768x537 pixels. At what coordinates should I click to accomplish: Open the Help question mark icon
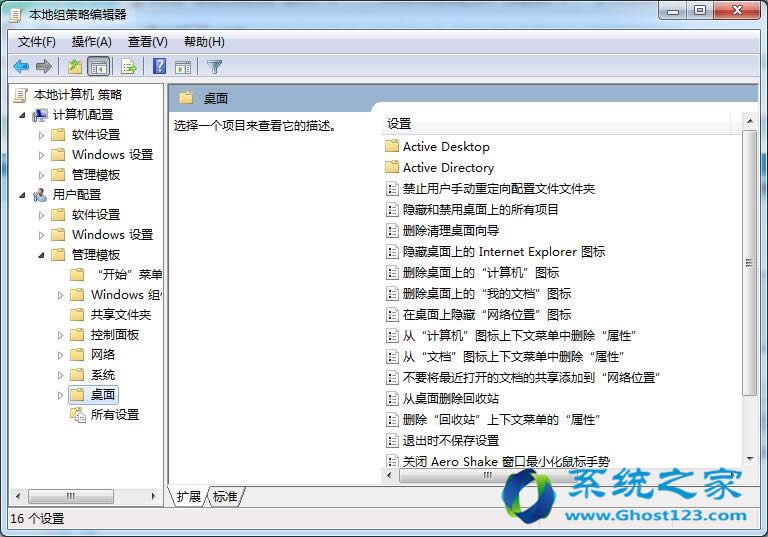click(x=160, y=66)
